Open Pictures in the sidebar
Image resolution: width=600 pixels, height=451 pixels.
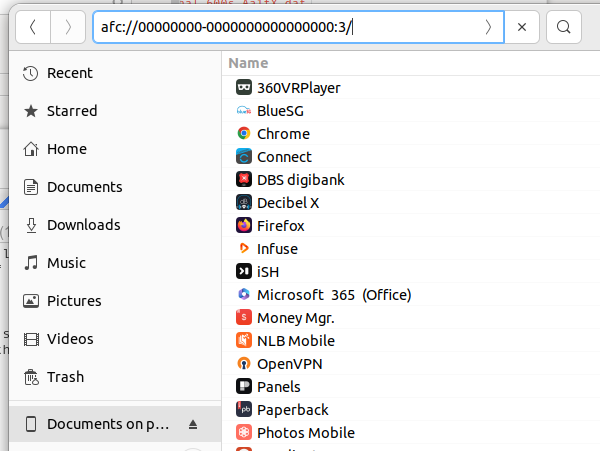pos(115,301)
